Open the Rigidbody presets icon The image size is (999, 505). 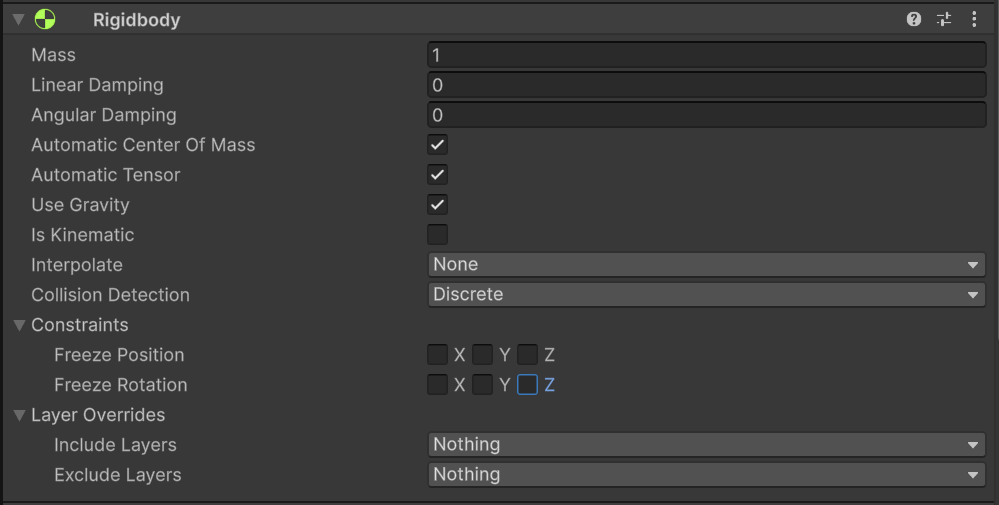pos(944,19)
